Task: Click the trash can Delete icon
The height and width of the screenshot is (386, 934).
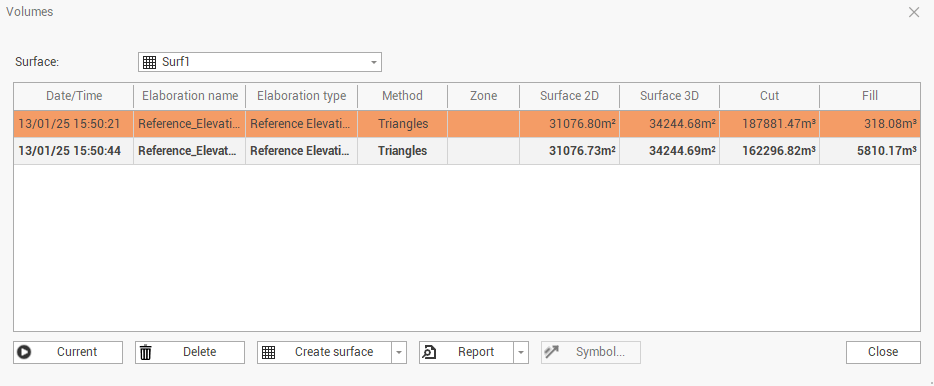Action: coord(146,352)
